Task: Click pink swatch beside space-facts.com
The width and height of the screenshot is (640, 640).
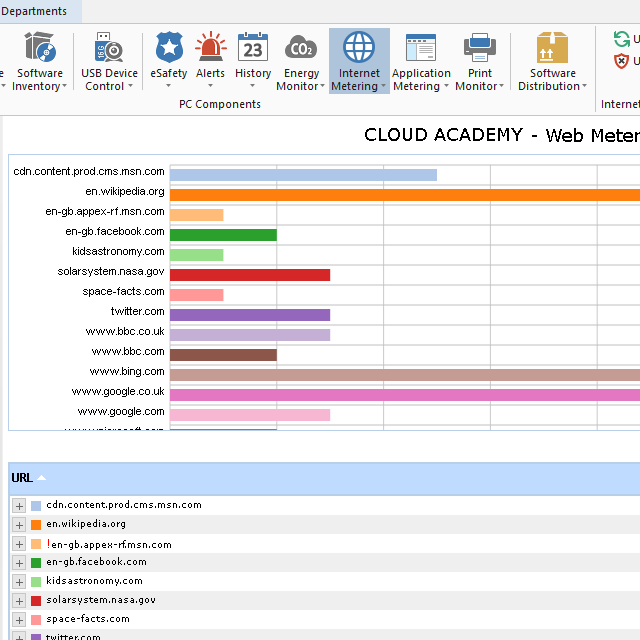Action: (36, 620)
